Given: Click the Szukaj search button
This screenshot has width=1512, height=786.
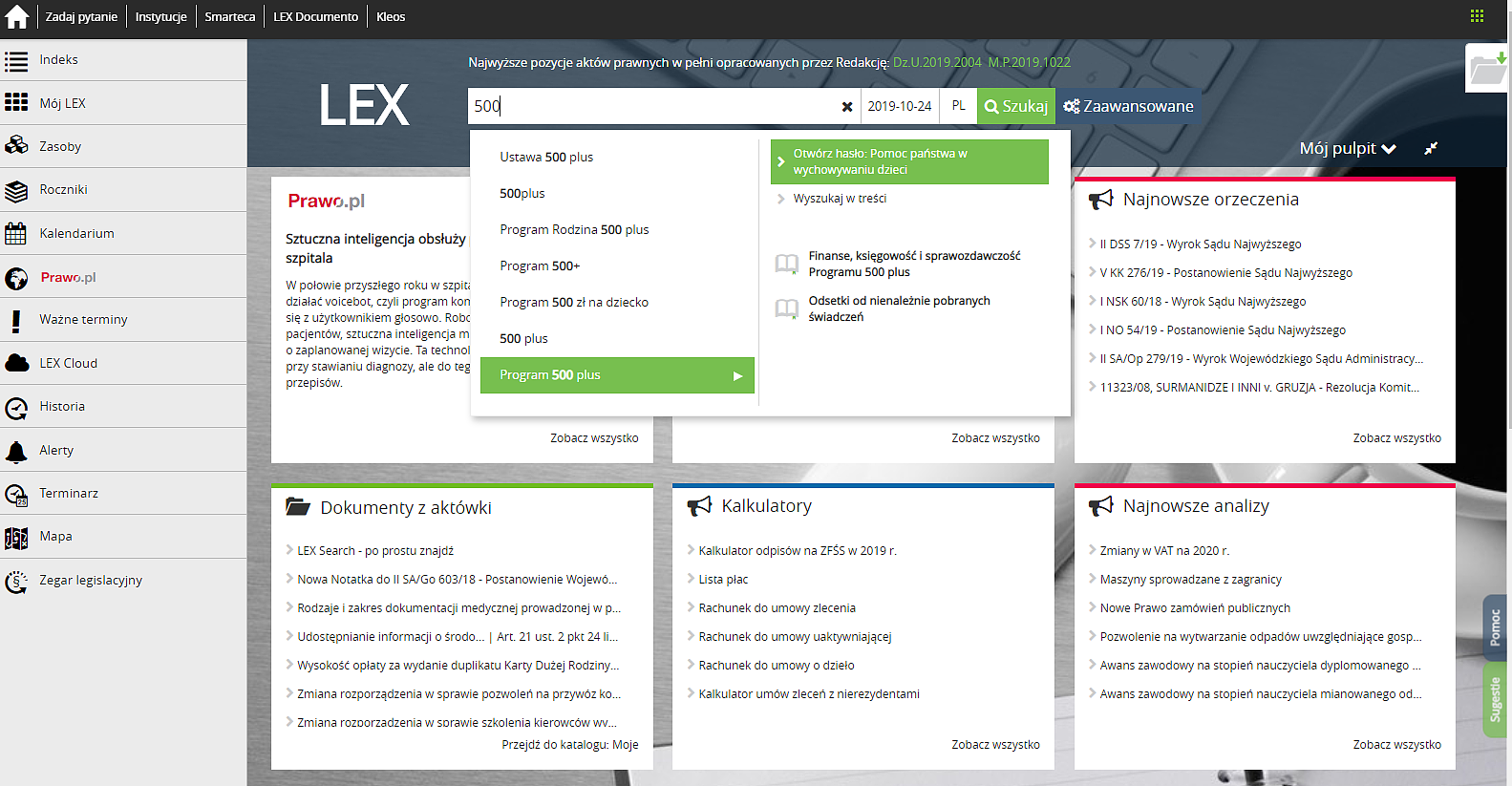Looking at the screenshot, I should click(x=1016, y=106).
